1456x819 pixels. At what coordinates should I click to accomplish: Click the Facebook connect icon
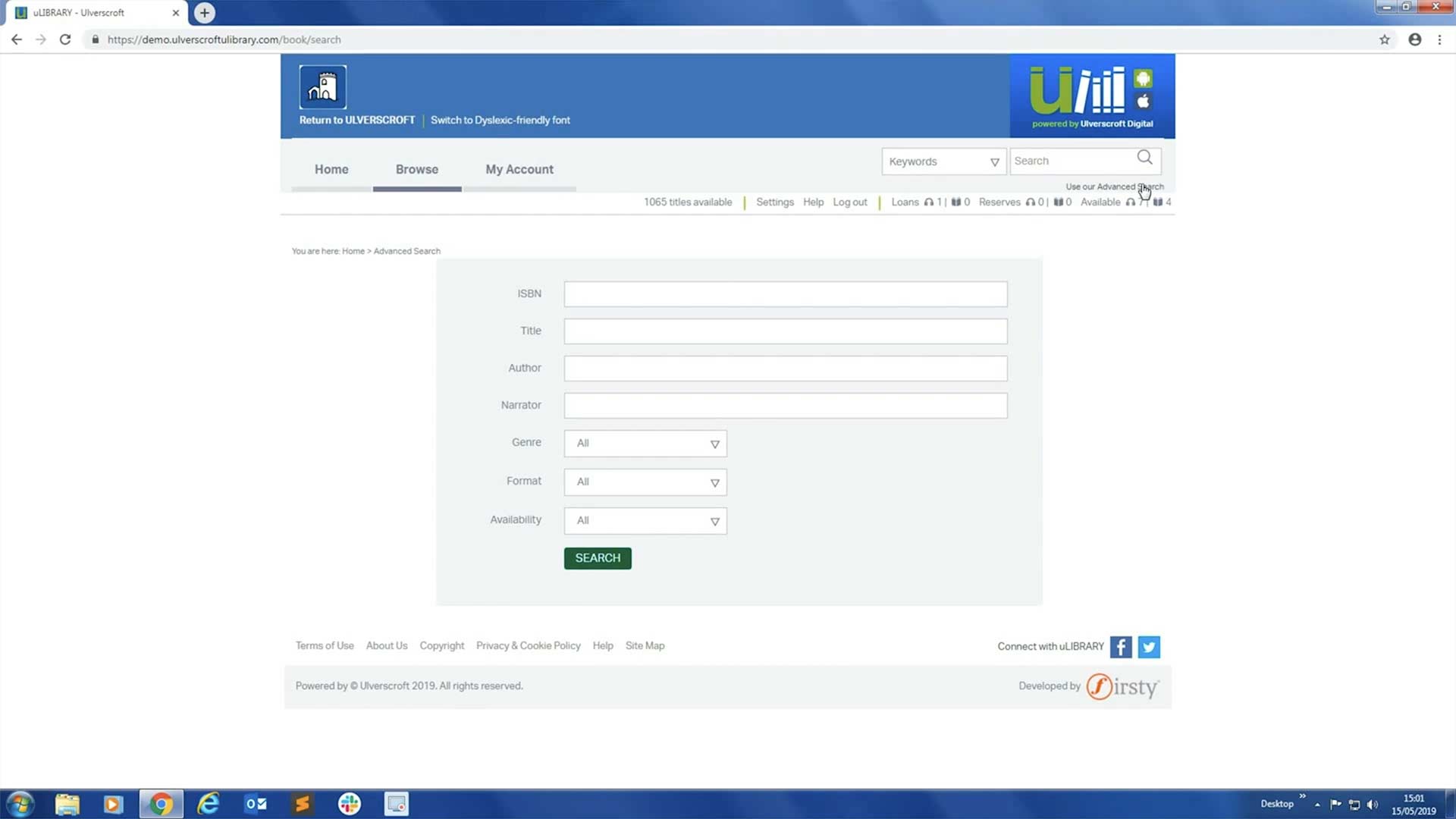(x=1120, y=646)
